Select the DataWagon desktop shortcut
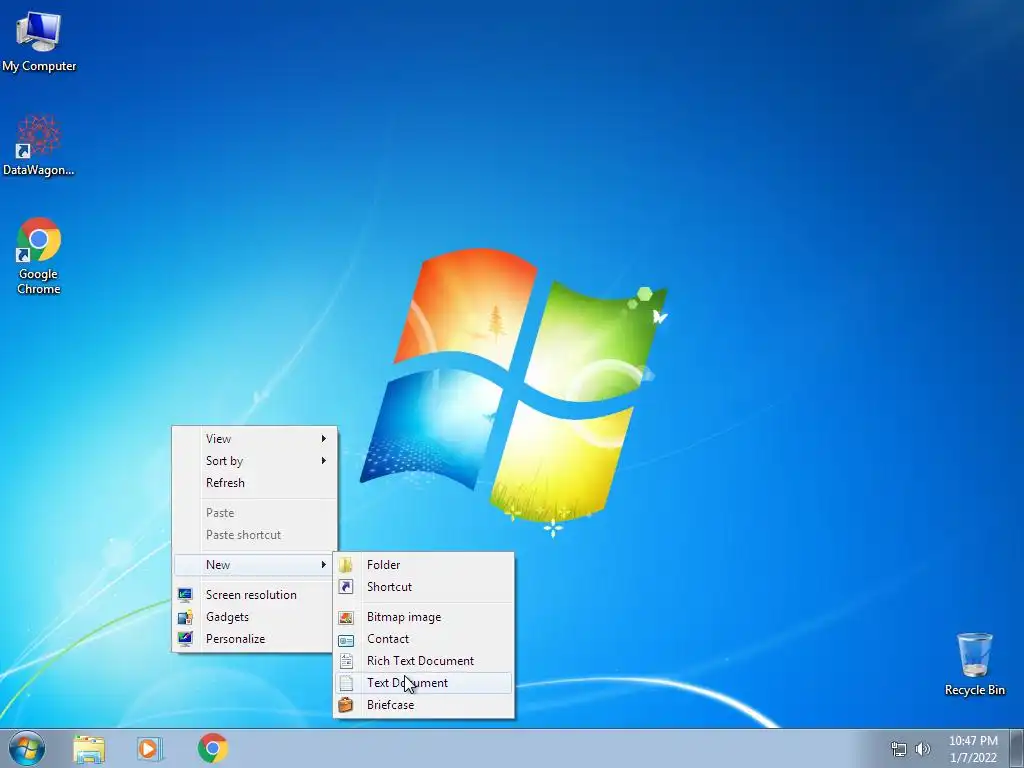 [39, 145]
